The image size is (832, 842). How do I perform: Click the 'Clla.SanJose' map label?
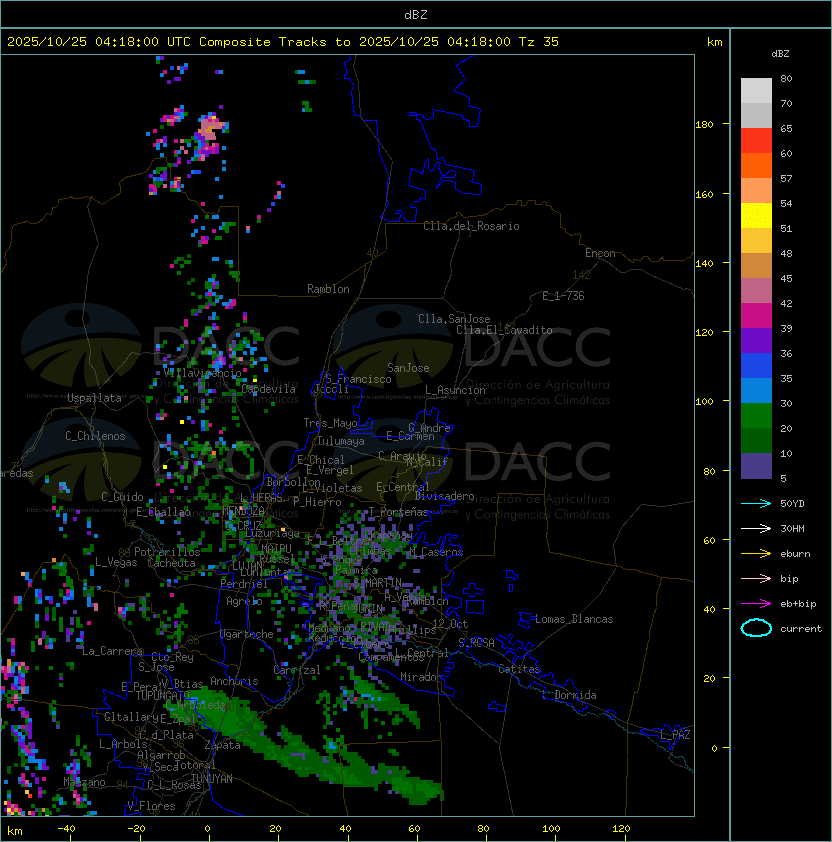pyautogui.click(x=454, y=319)
